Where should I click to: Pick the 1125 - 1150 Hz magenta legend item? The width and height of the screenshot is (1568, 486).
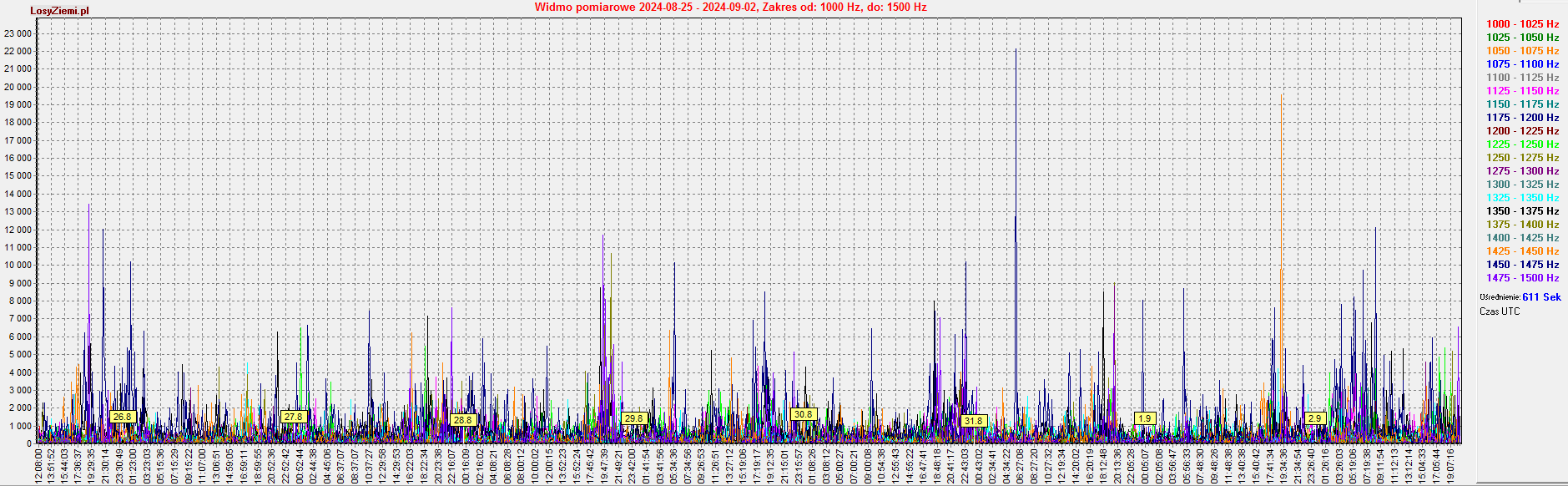1522,91
